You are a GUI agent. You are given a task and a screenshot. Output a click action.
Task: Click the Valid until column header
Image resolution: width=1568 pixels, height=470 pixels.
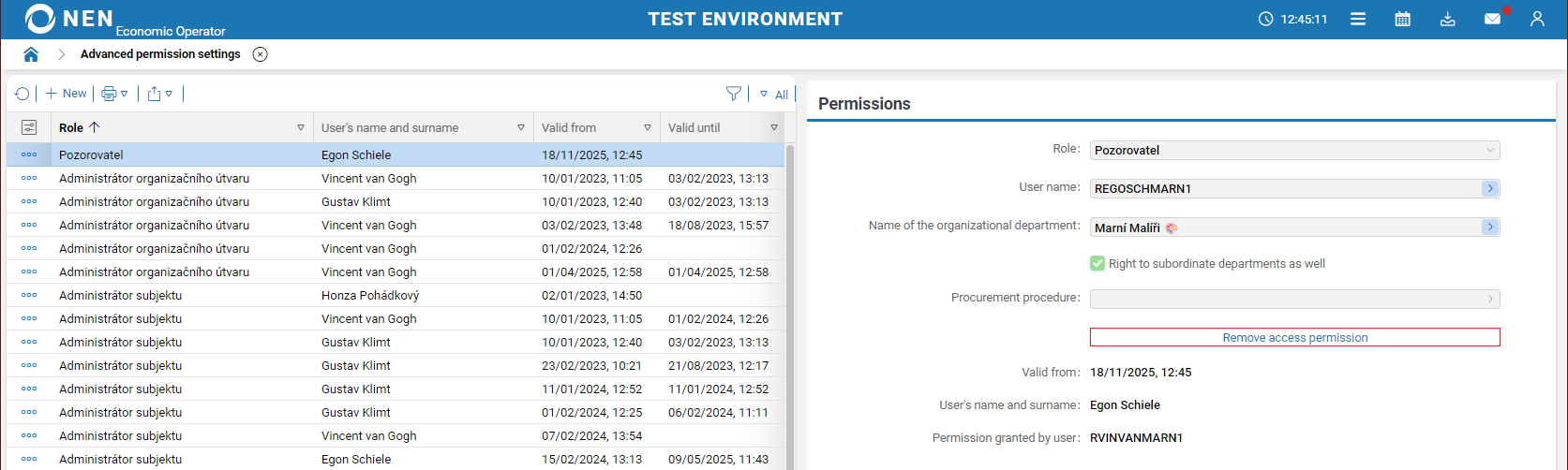(x=694, y=127)
